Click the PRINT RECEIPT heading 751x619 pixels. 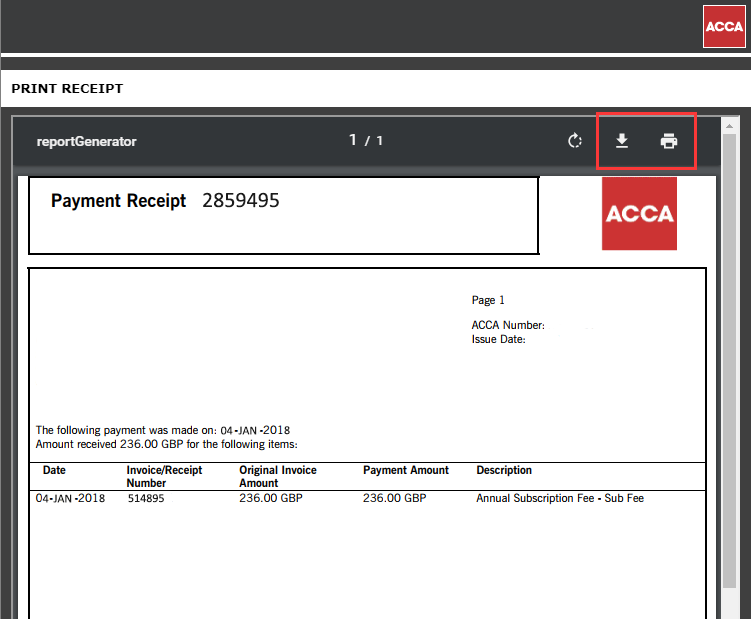click(x=67, y=89)
